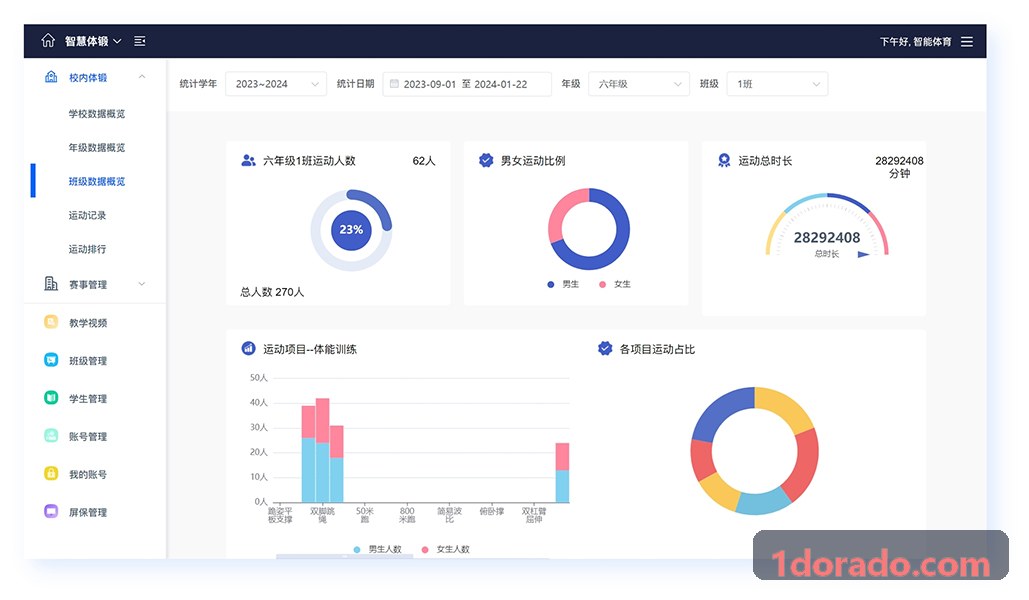Image resolution: width=1029 pixels, height=600 pixels.
Task: Click medal icon beside 运动总时长
Action: point(724,160)
